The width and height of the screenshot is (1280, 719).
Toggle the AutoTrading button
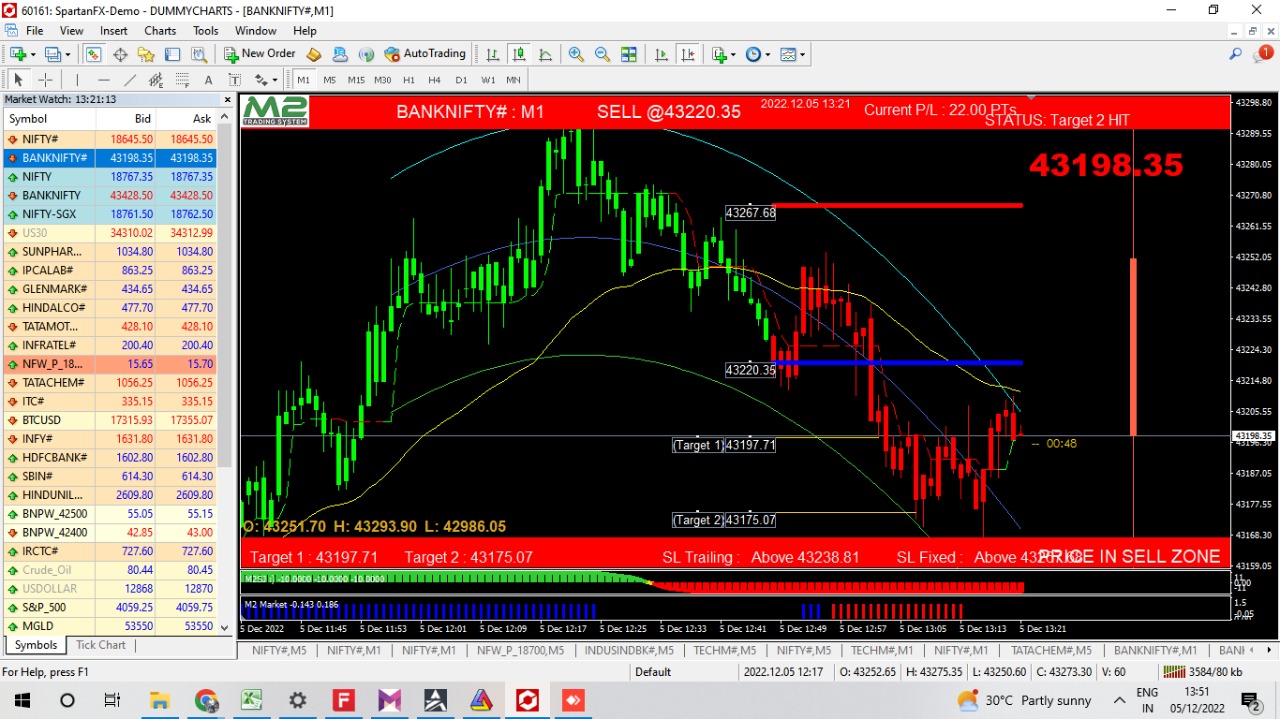[425, 54]
